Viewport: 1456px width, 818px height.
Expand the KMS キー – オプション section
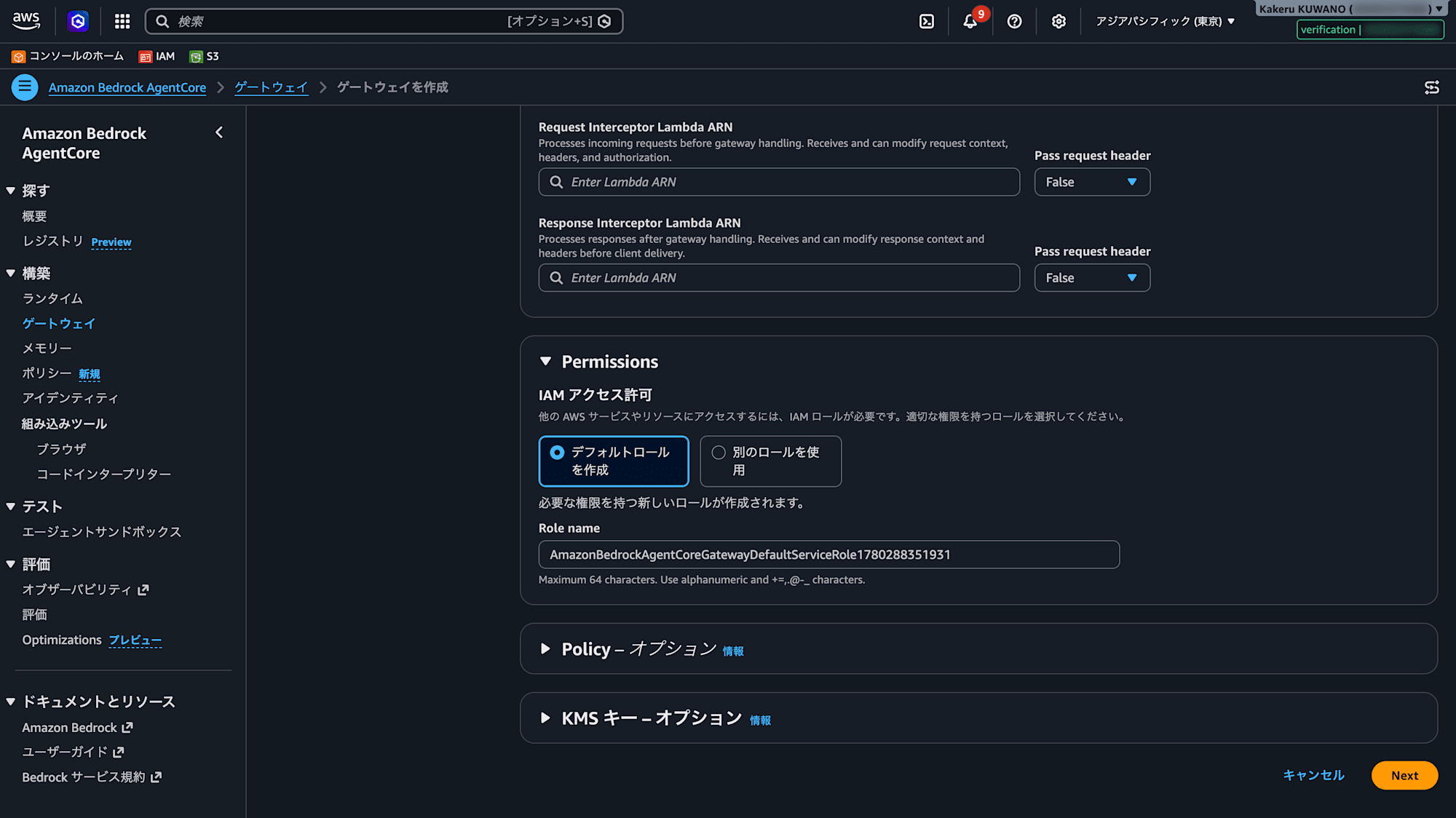(x=545, y=718)
